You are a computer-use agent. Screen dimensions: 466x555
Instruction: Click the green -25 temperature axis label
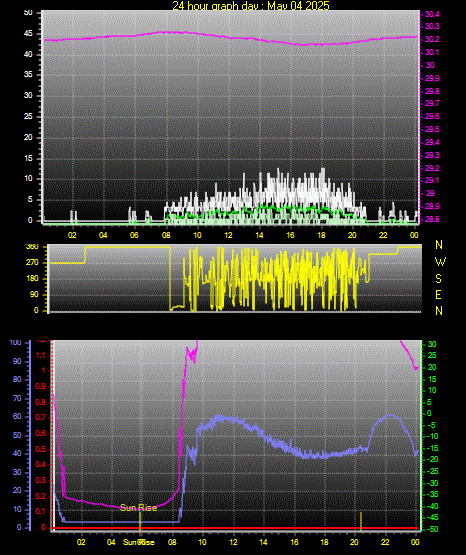pos(433,471)
